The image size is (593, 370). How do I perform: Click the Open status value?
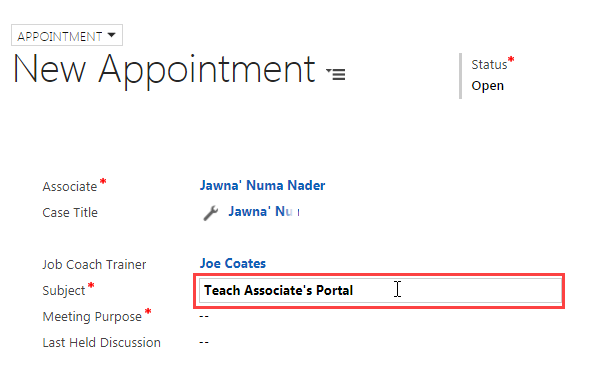[x=487, y=86]
